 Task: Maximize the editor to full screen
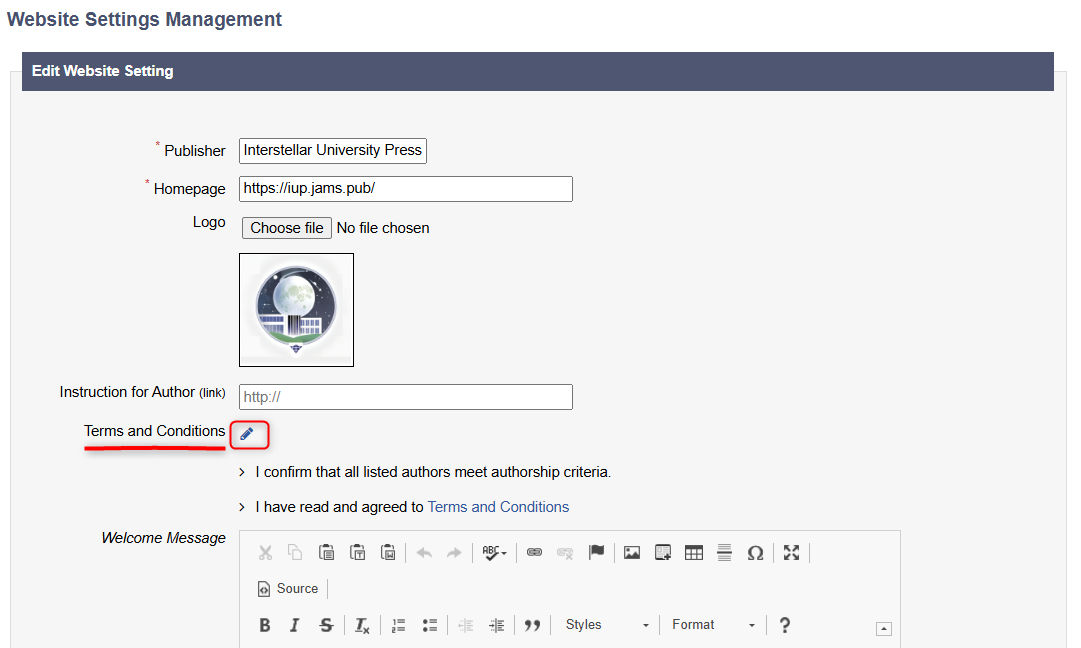[791, 553]
